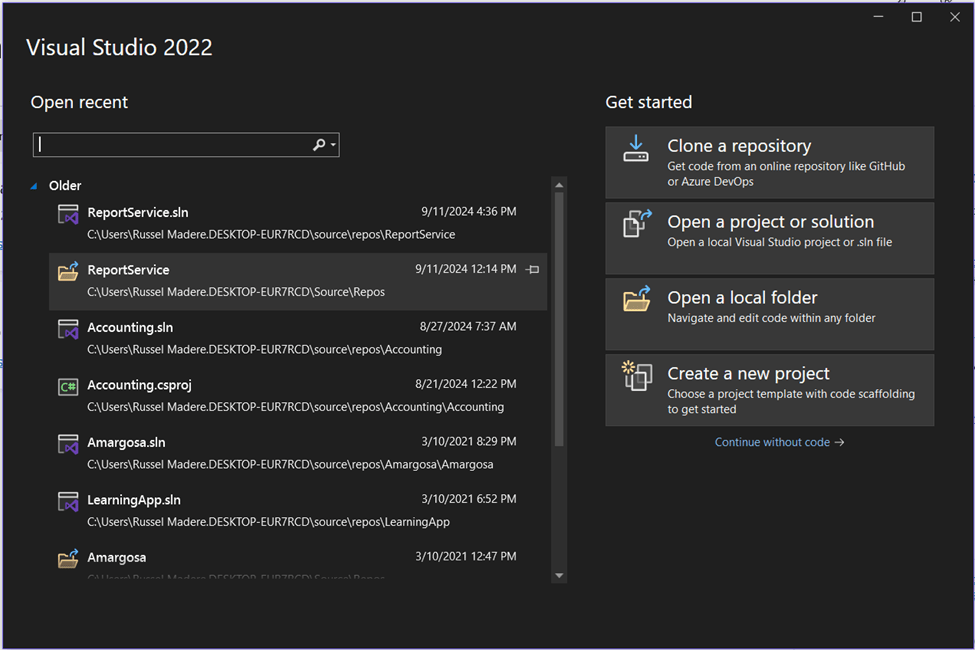
Task: Click the Open a local folder icon
Action: (637, 300)
